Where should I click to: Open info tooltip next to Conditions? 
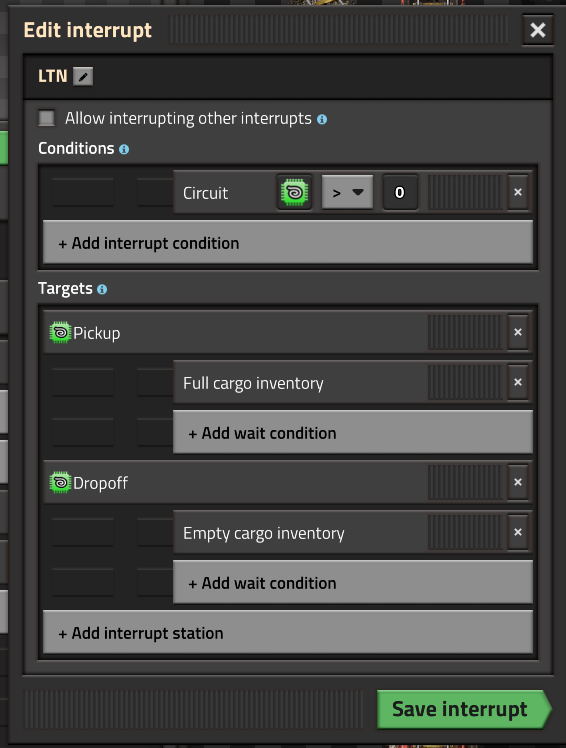point(124,149)
